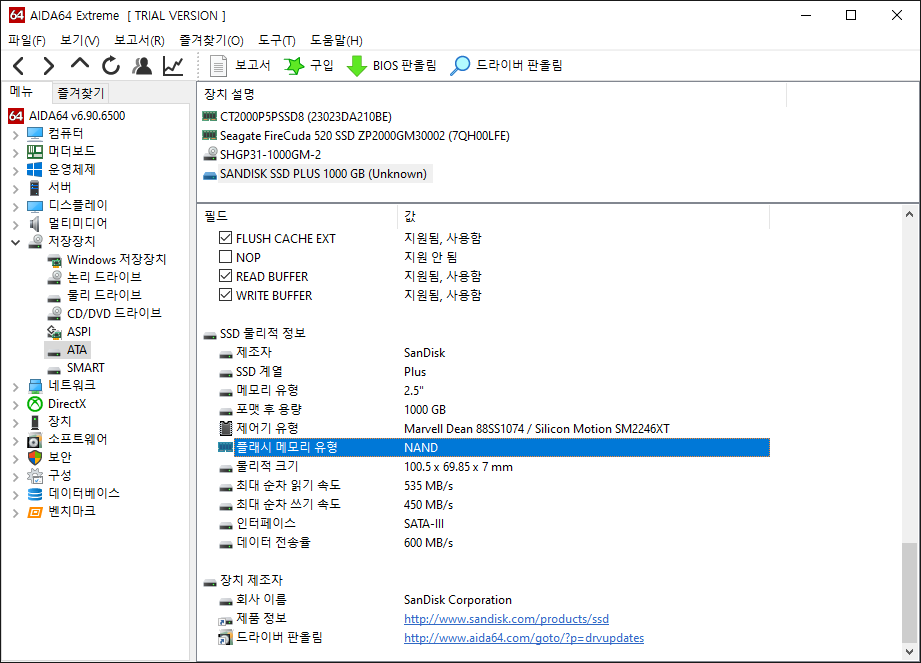The image size is (921, 663).
Task: Open the 도움말(H) menu
Action: pyautogui.click(x=337, y=41)
